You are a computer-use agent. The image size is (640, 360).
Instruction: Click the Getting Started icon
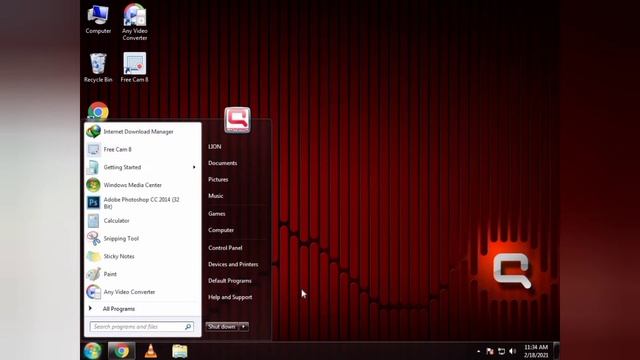[x=93, y=167]
